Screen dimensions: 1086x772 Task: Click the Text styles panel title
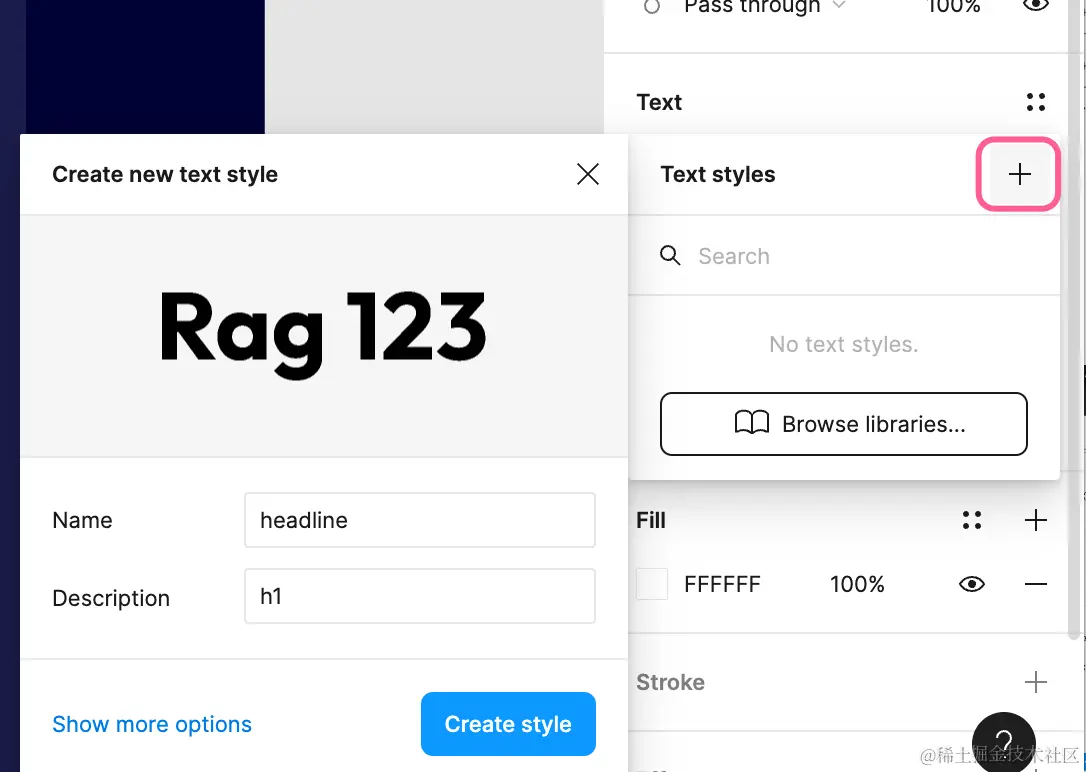pos(718,174)
